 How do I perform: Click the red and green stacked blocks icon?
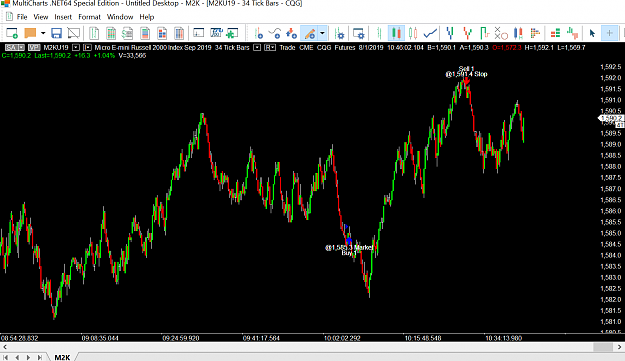pos(555,33)
